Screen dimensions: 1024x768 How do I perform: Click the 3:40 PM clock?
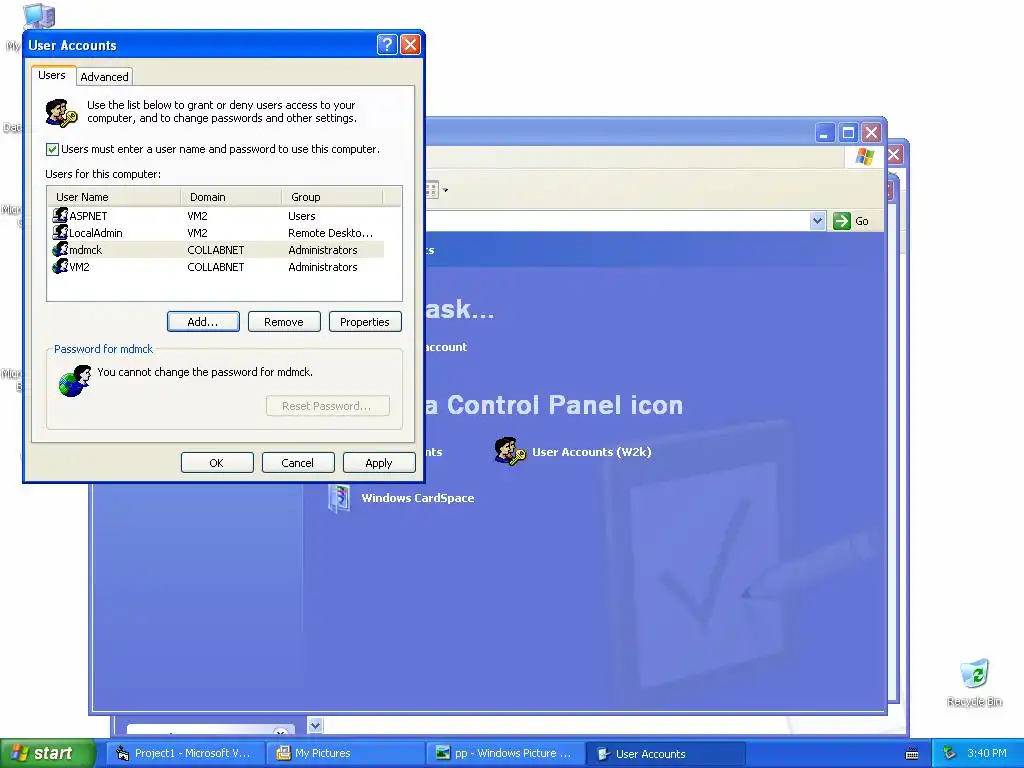click(987, 754)
